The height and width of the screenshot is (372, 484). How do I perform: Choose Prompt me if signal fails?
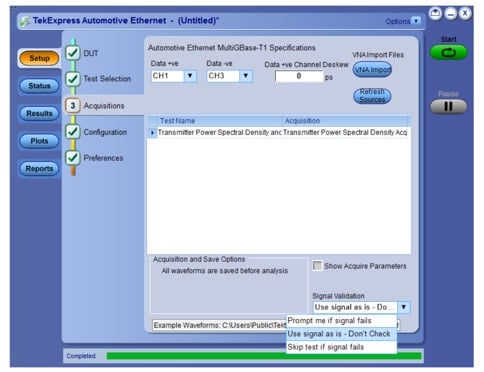(x=342, y=321)
